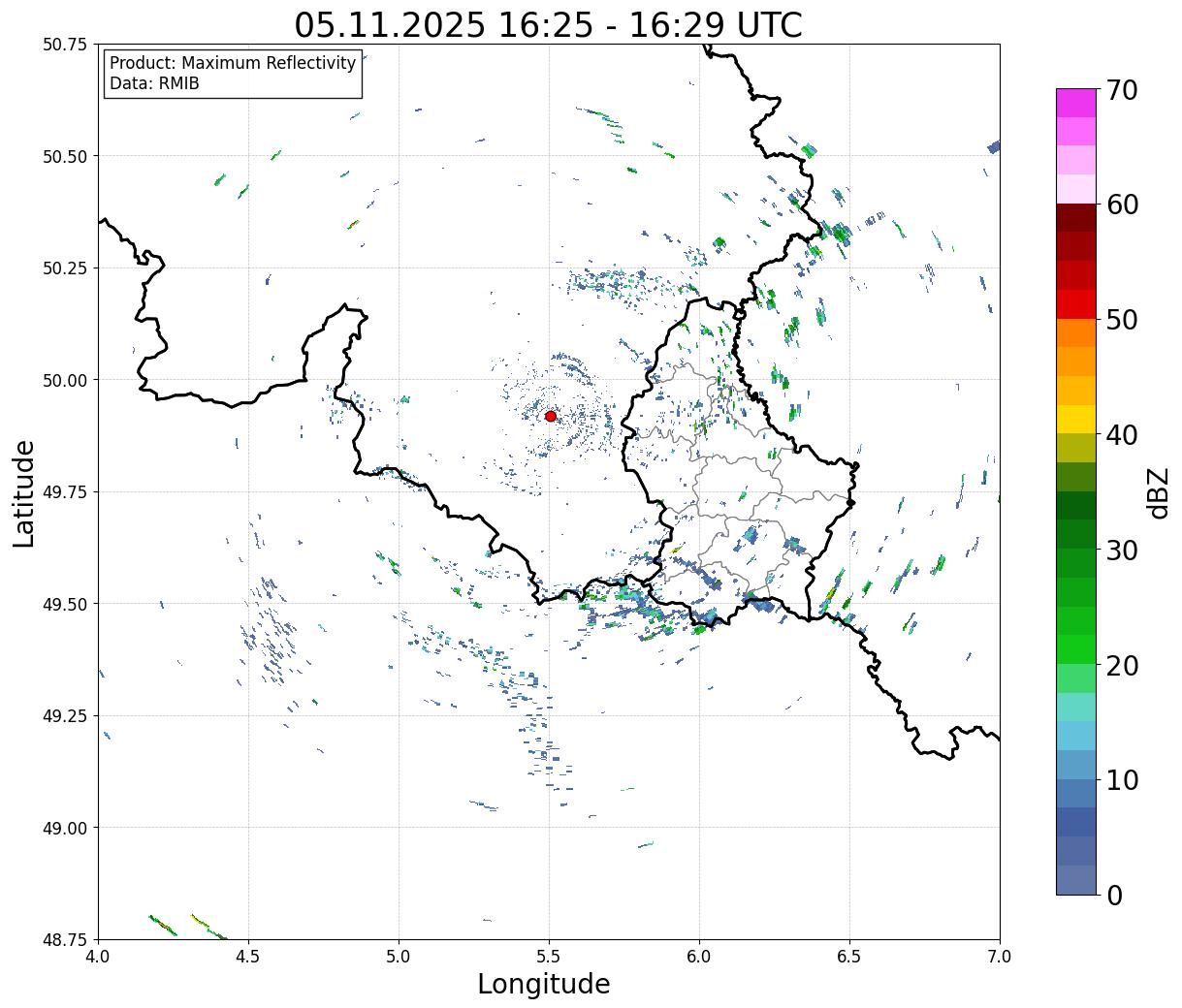Click latitude tick label 50.25

tap(64, 268)
